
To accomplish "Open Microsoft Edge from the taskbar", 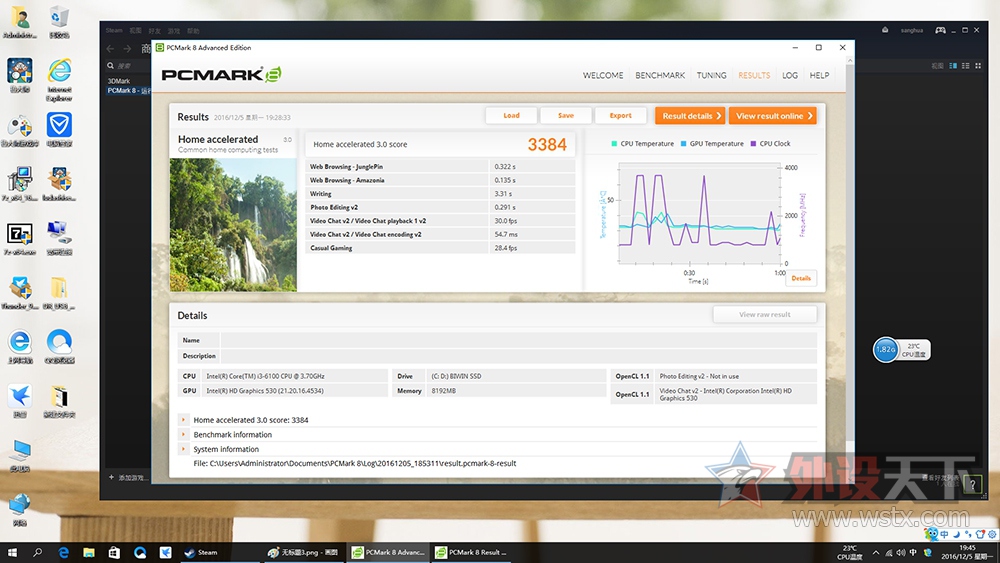I will [63, 552].
